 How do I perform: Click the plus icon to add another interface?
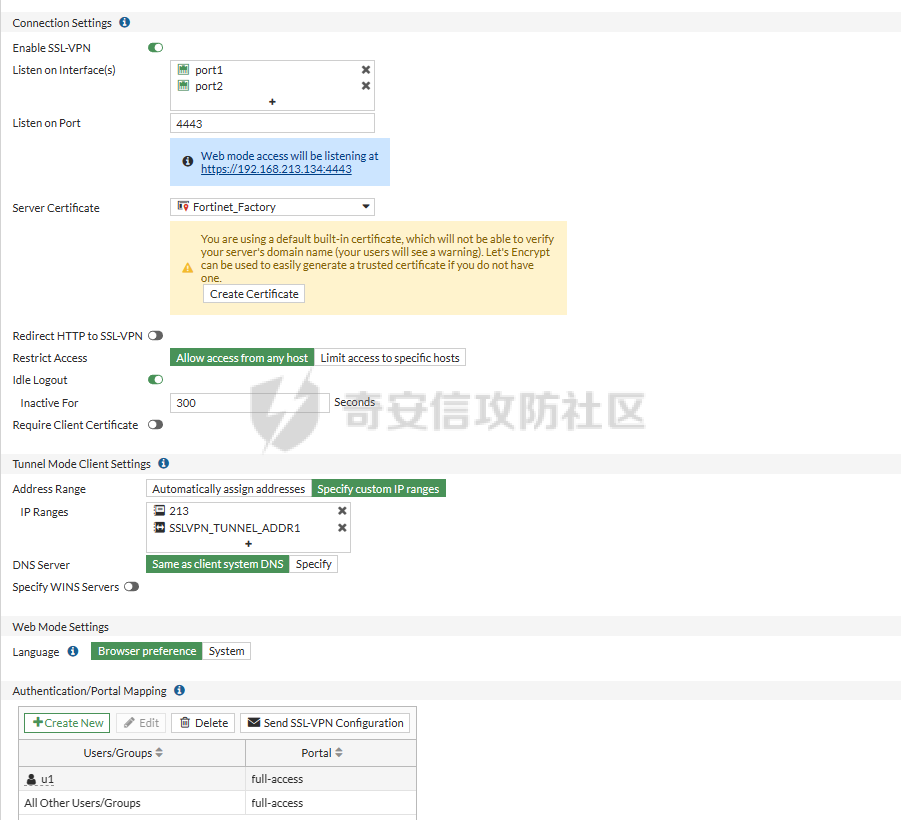click(272, 101)
